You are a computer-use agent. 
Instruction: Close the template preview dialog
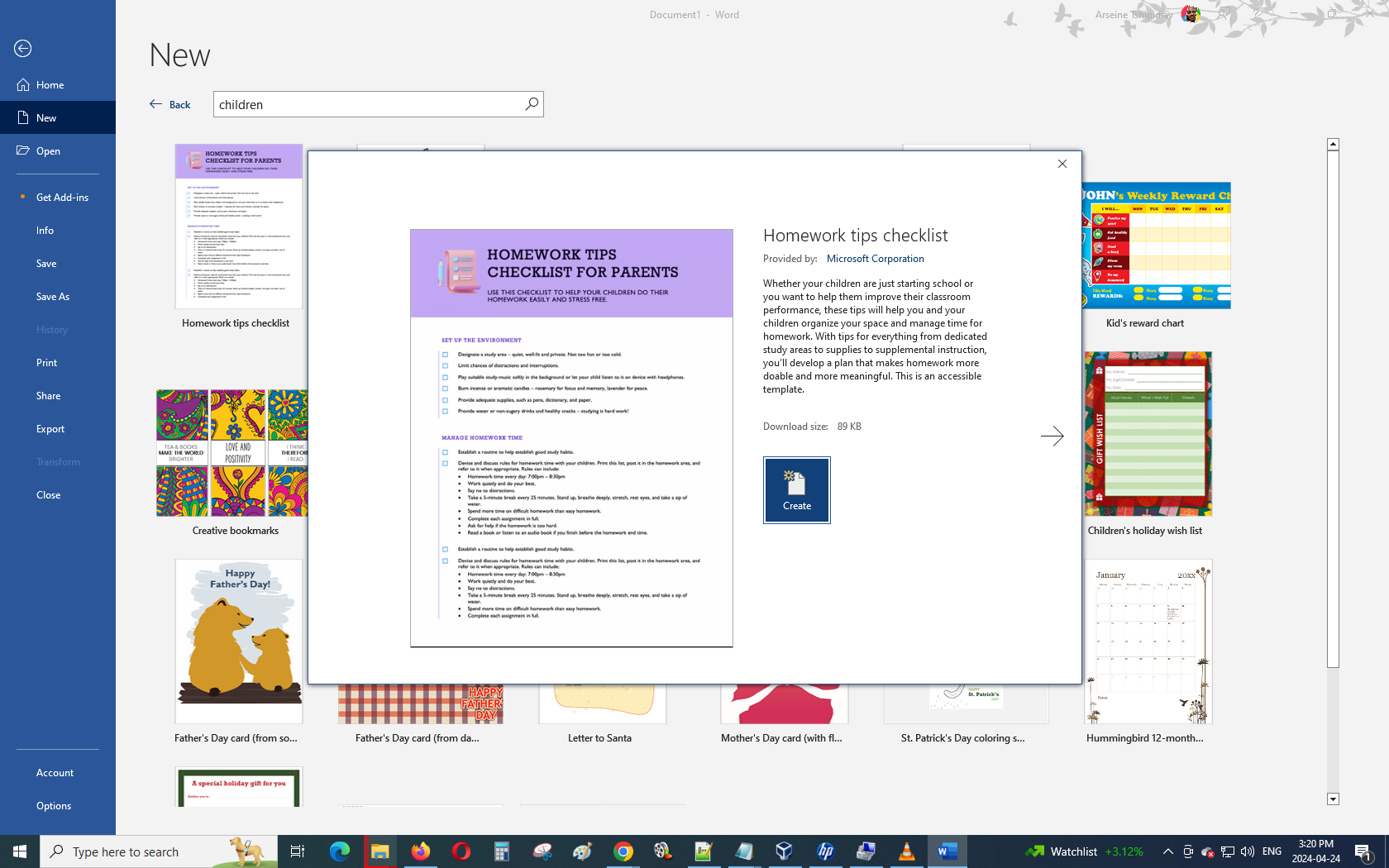[x=1062, y=164]
